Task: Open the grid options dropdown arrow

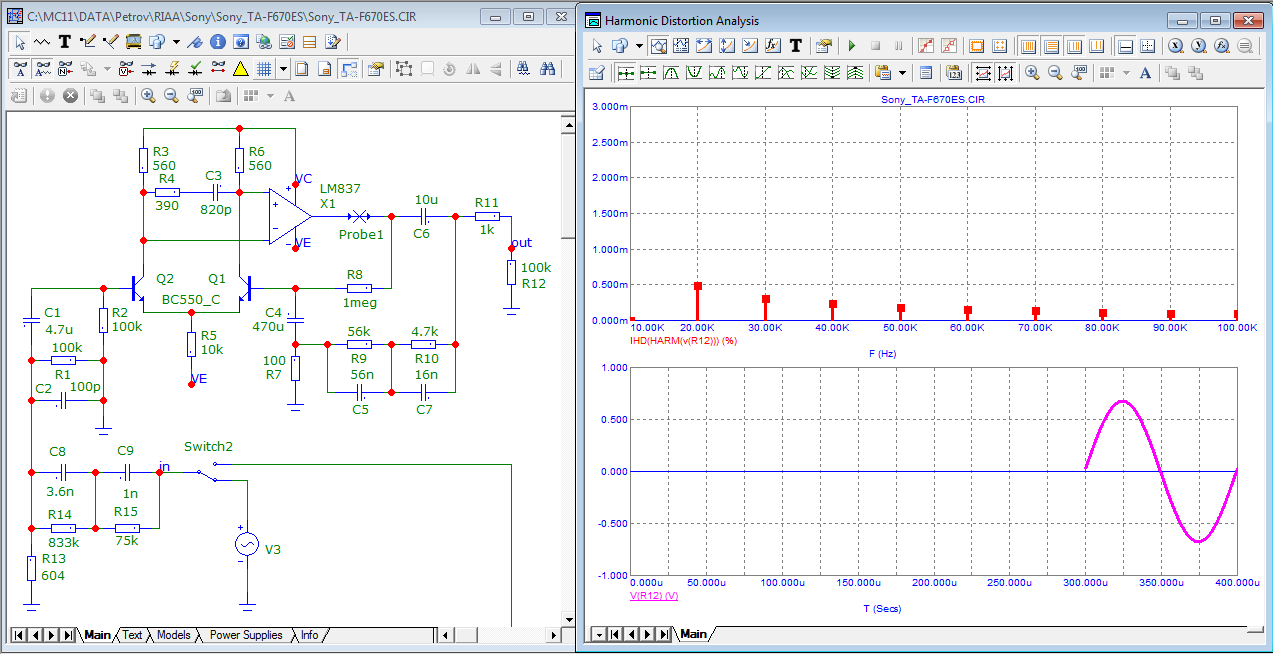Action: coord(284,69)
